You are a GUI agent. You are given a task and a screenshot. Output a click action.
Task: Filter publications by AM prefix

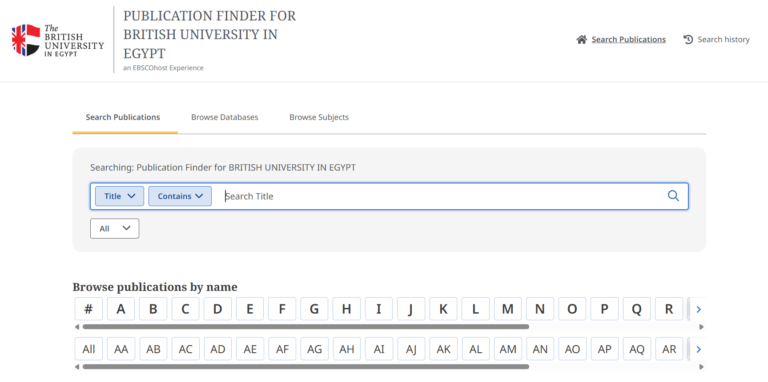tap(508, 349)
